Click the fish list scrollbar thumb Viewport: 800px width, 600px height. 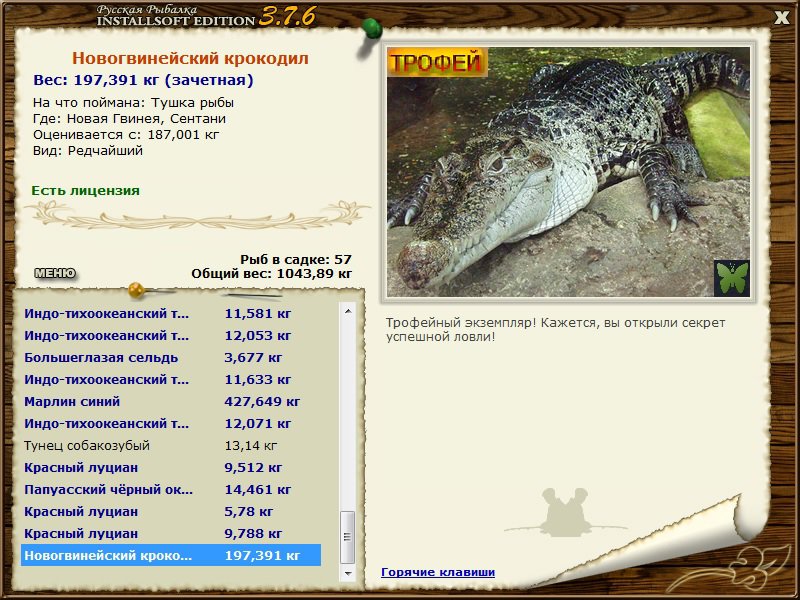click(348, 537)
